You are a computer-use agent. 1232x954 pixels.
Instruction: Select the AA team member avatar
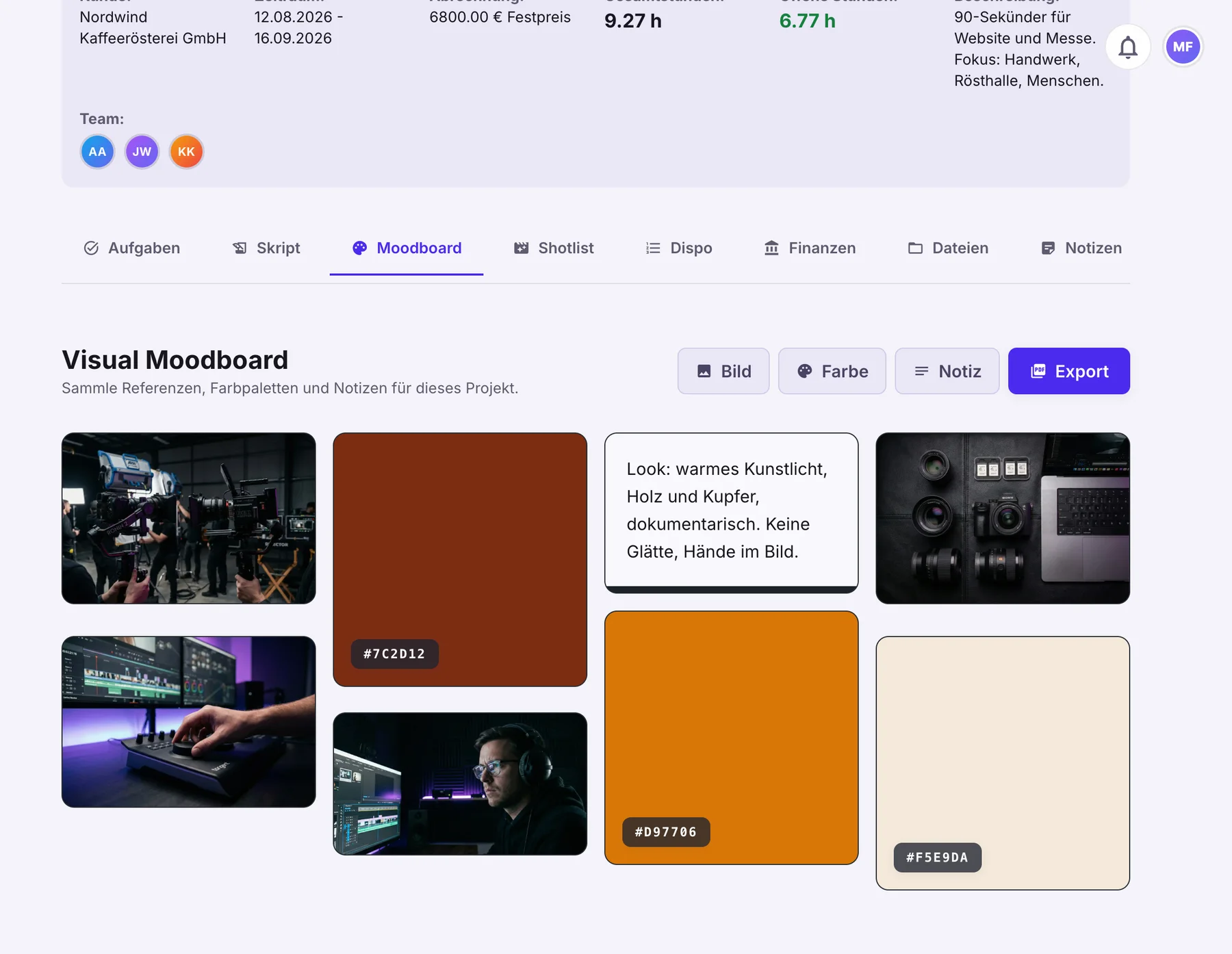click(x=97, y=151)
